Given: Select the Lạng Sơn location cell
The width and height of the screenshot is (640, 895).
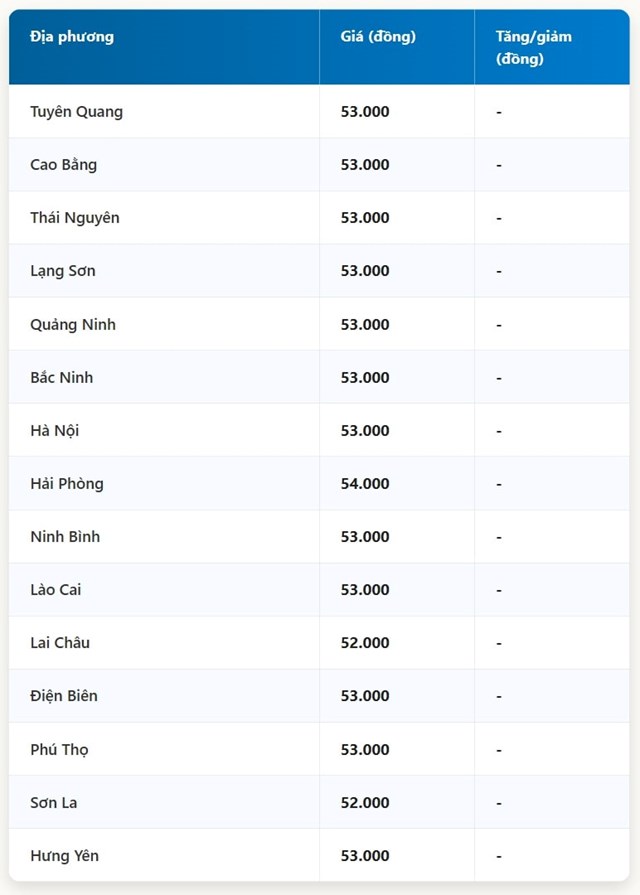Looking at the screenshot, I should click(x=63, y=271).
